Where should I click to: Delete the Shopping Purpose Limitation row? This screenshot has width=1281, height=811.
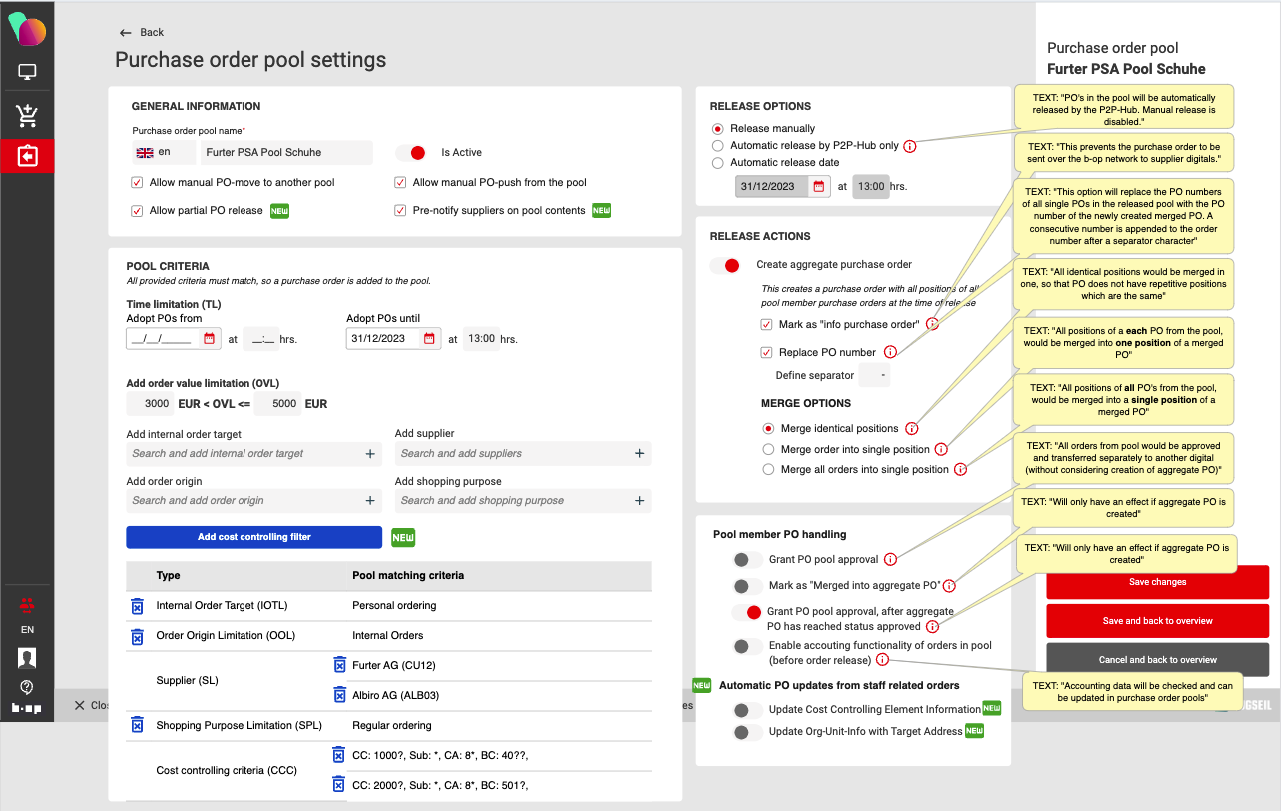[138, 725]
